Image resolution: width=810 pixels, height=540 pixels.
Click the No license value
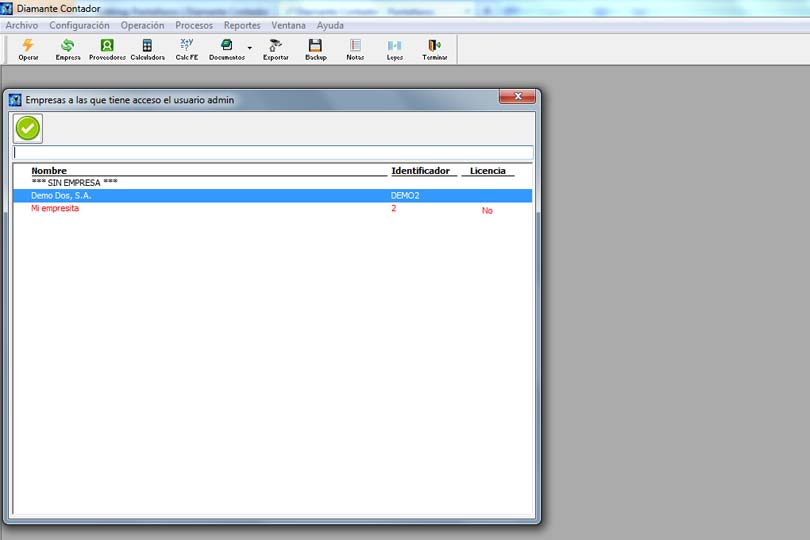(x=487, y=210)
